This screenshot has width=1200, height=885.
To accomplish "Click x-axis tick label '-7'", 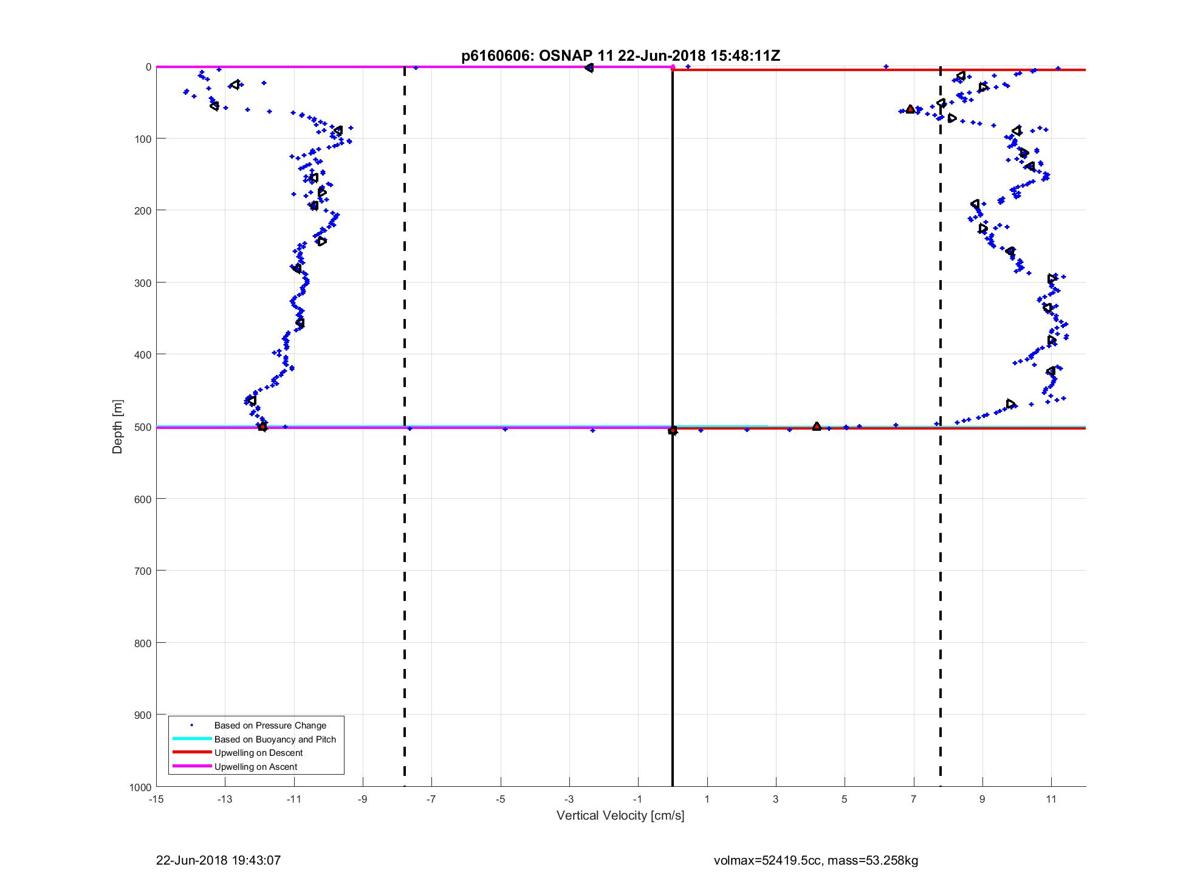I will point(432,799).
